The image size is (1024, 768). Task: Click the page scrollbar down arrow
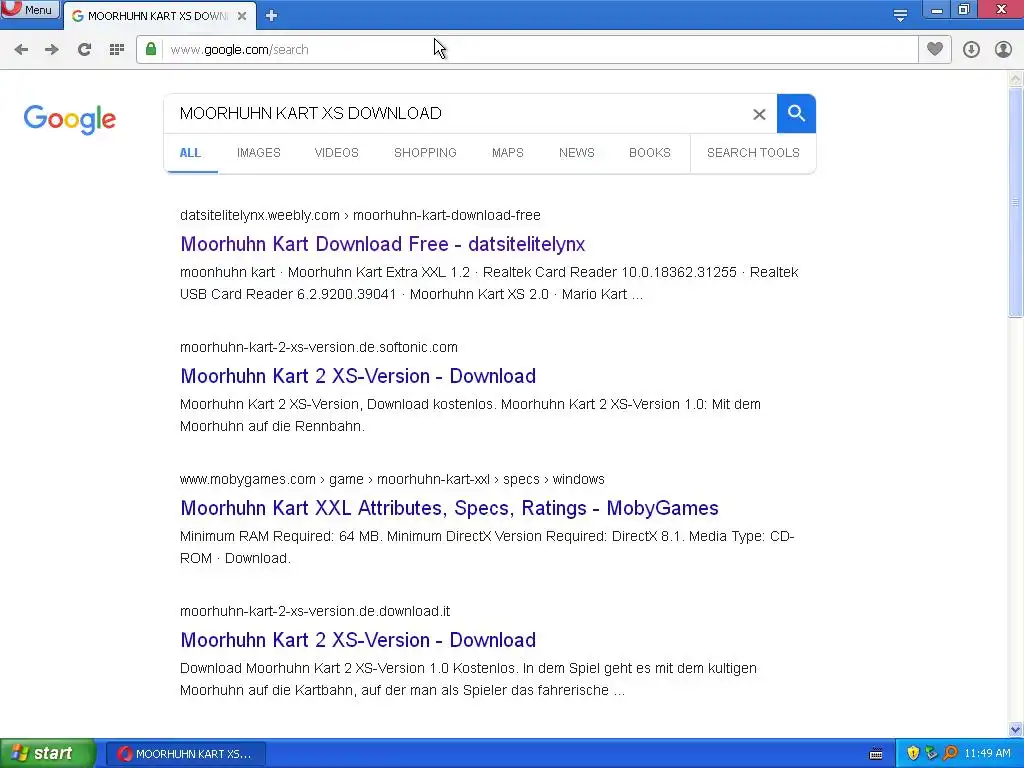tap(1016, 729)
